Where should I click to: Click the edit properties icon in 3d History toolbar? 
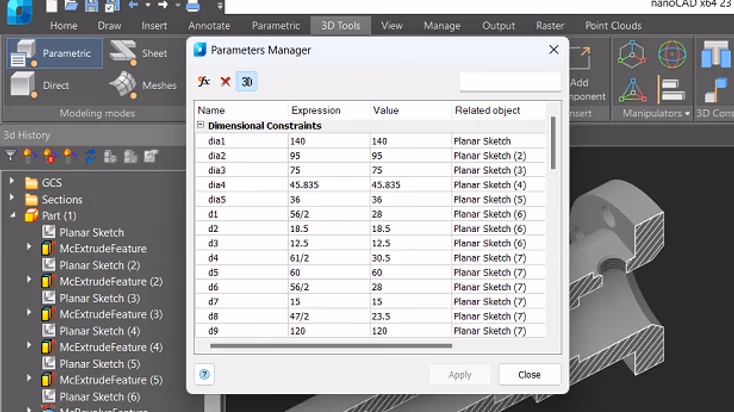(151, 156)
